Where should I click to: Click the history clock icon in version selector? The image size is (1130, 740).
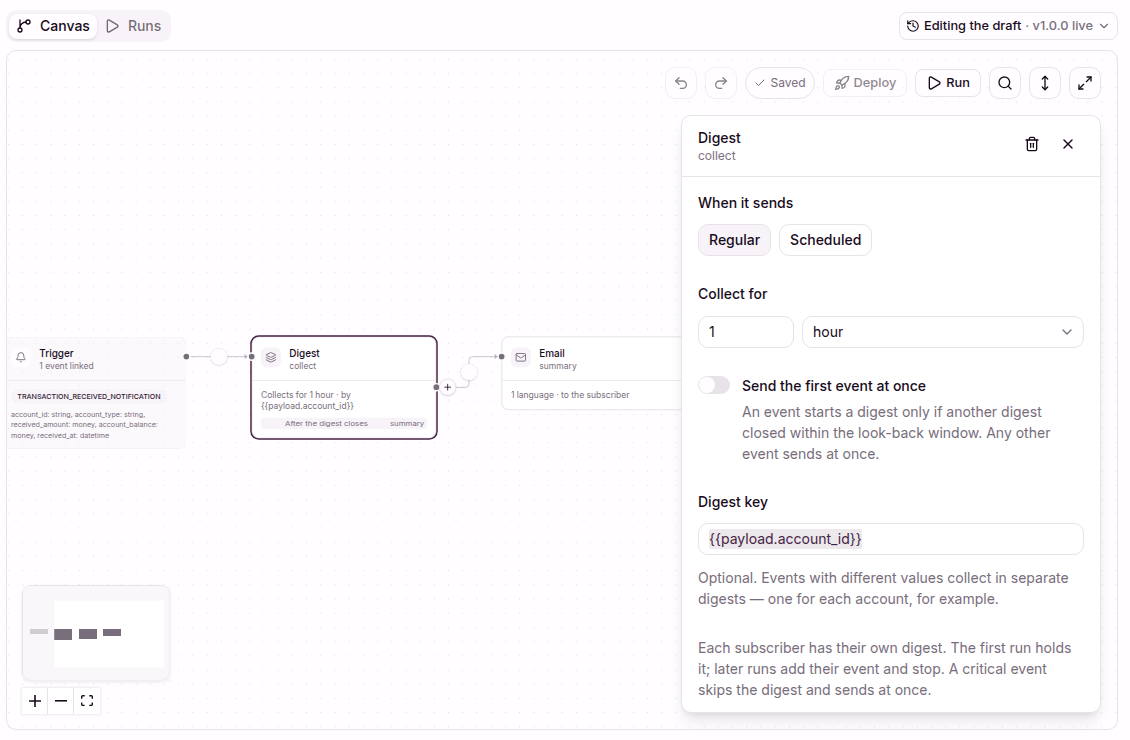pyautogui.click(x=912, y=26)
